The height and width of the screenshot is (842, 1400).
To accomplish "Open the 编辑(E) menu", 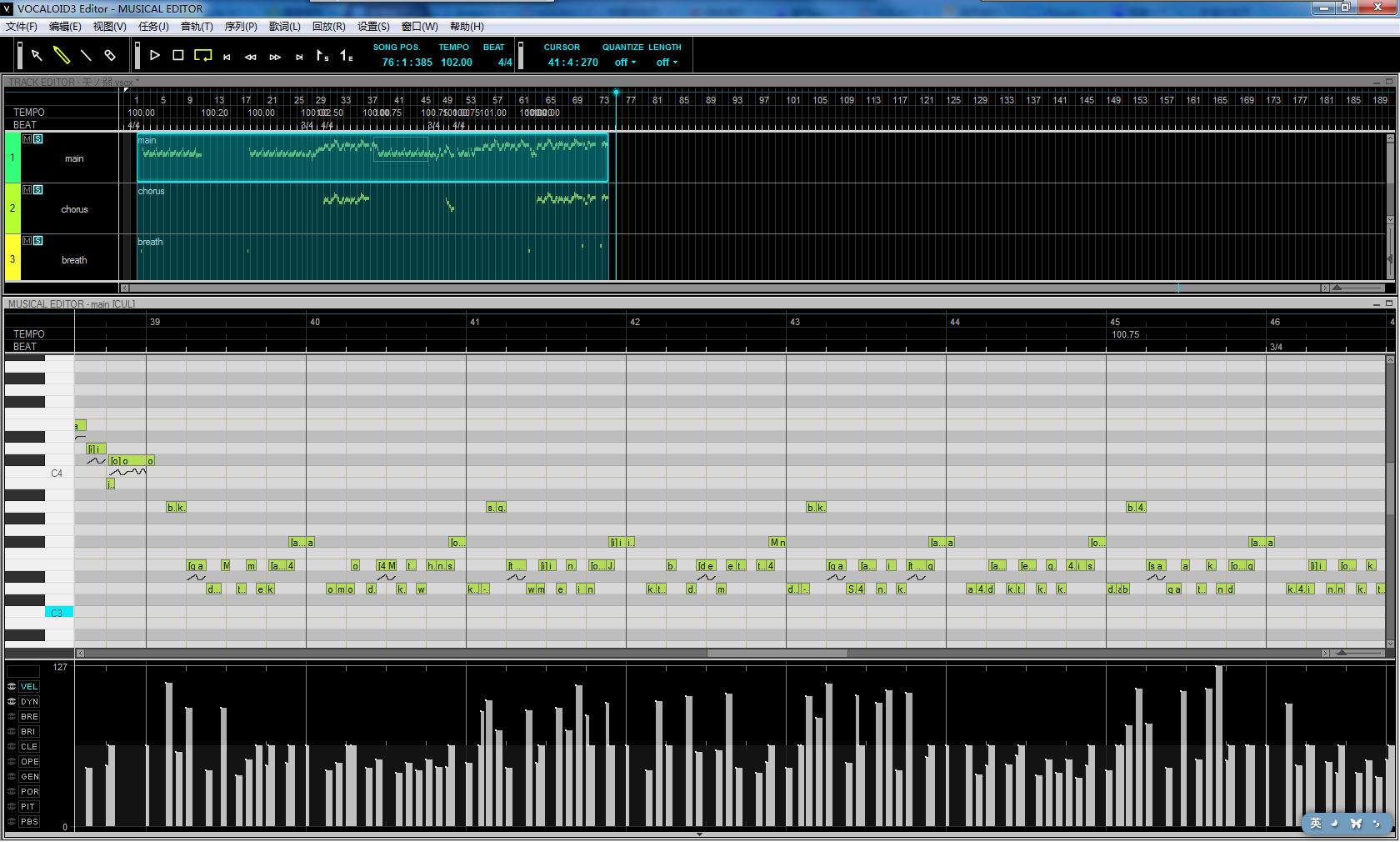I will [x=65, y=27].
